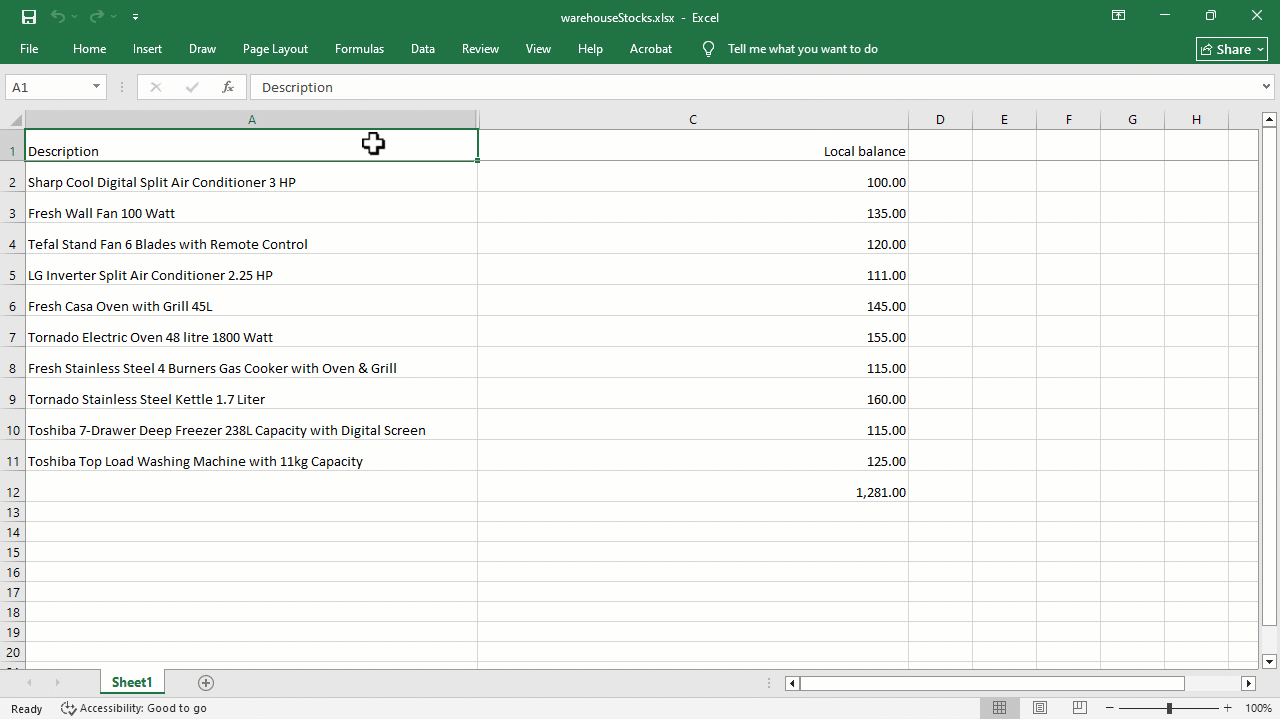Screen dimensions: 1280x720
Task: Go to the Data tab
Action: point(422,49)
